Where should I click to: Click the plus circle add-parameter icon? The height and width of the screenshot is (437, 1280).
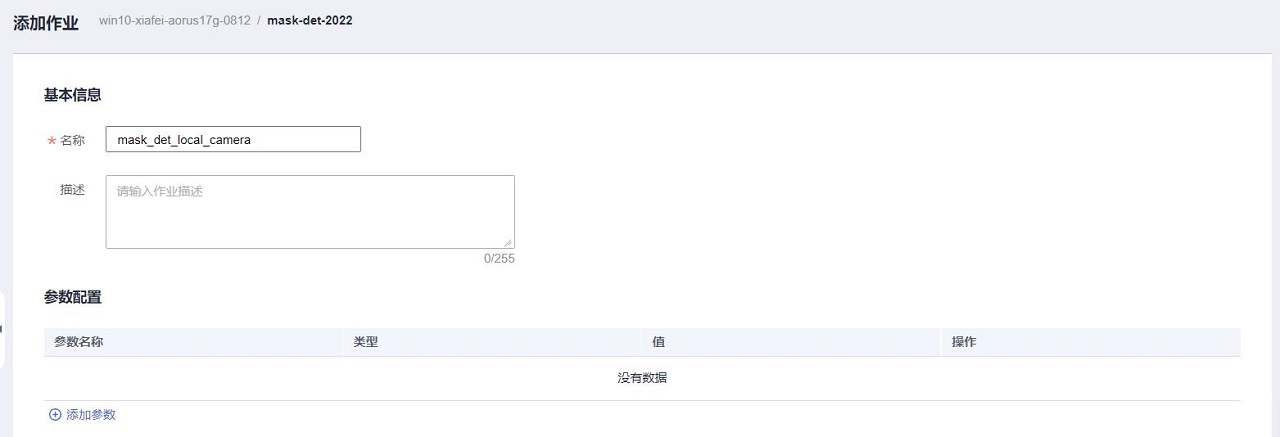[55, 414]
